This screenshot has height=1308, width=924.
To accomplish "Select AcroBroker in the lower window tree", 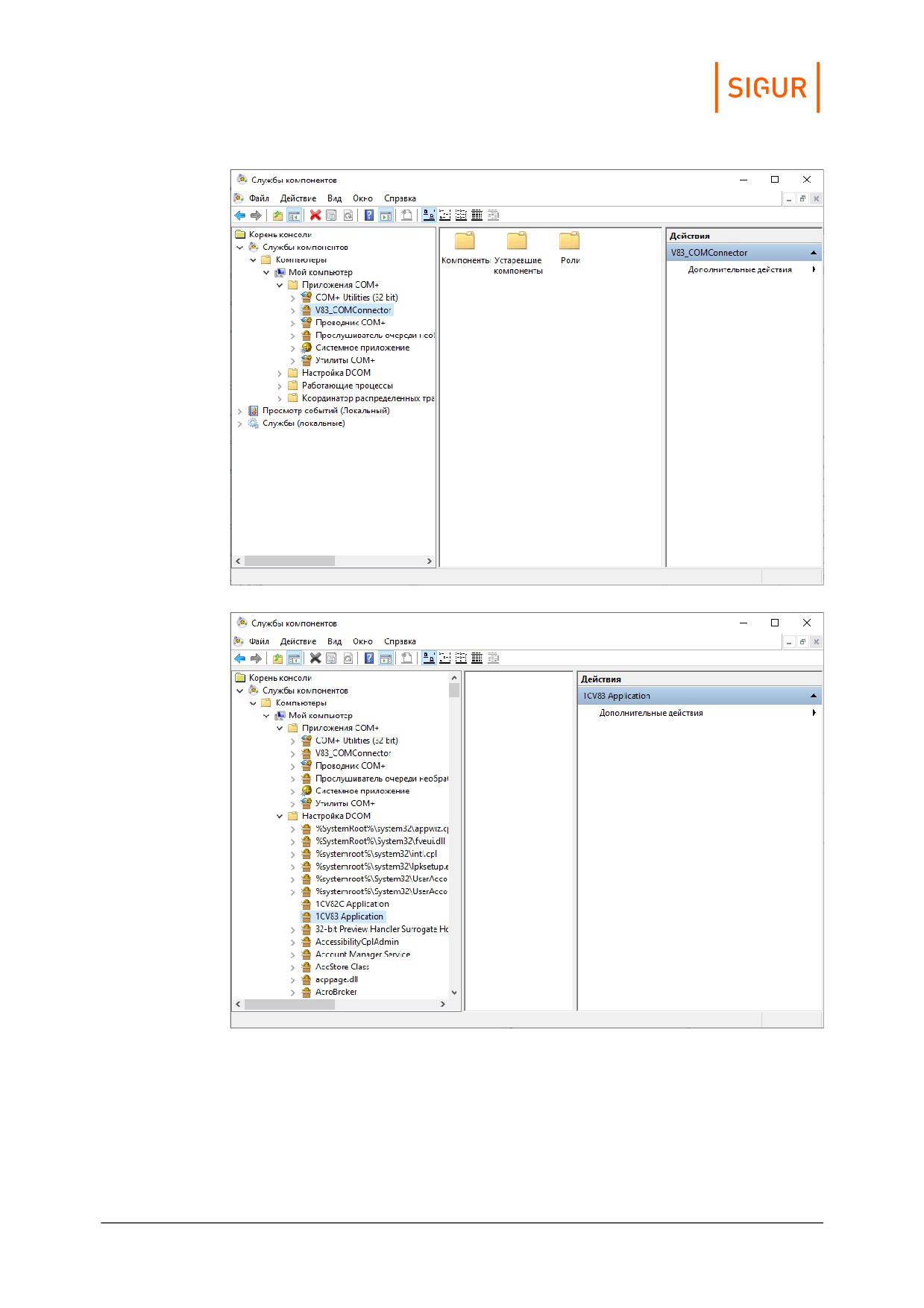I will pos(336,992).
